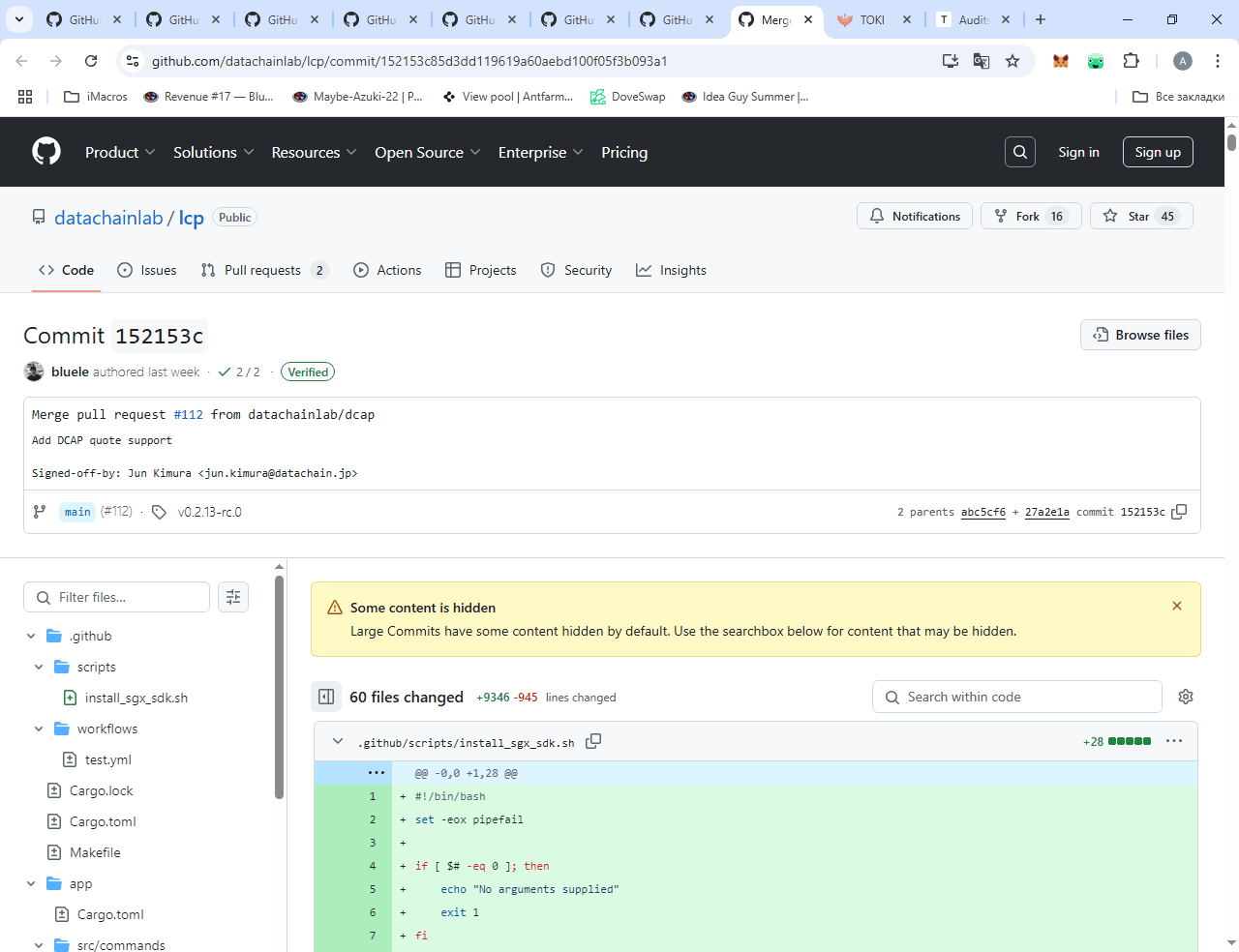This screenshot has height=952, width=1239.
Task: Switch to the Code tab
Action: (x=66, y=270)
